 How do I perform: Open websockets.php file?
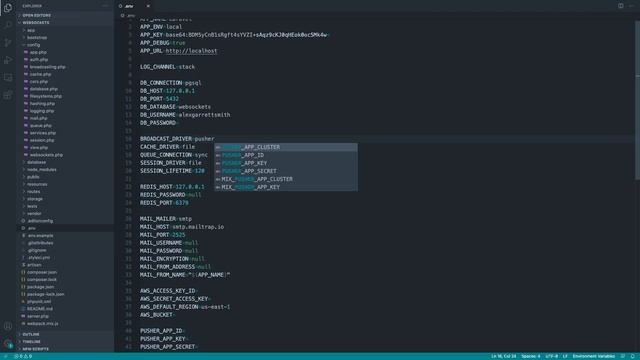pos(65,155)
